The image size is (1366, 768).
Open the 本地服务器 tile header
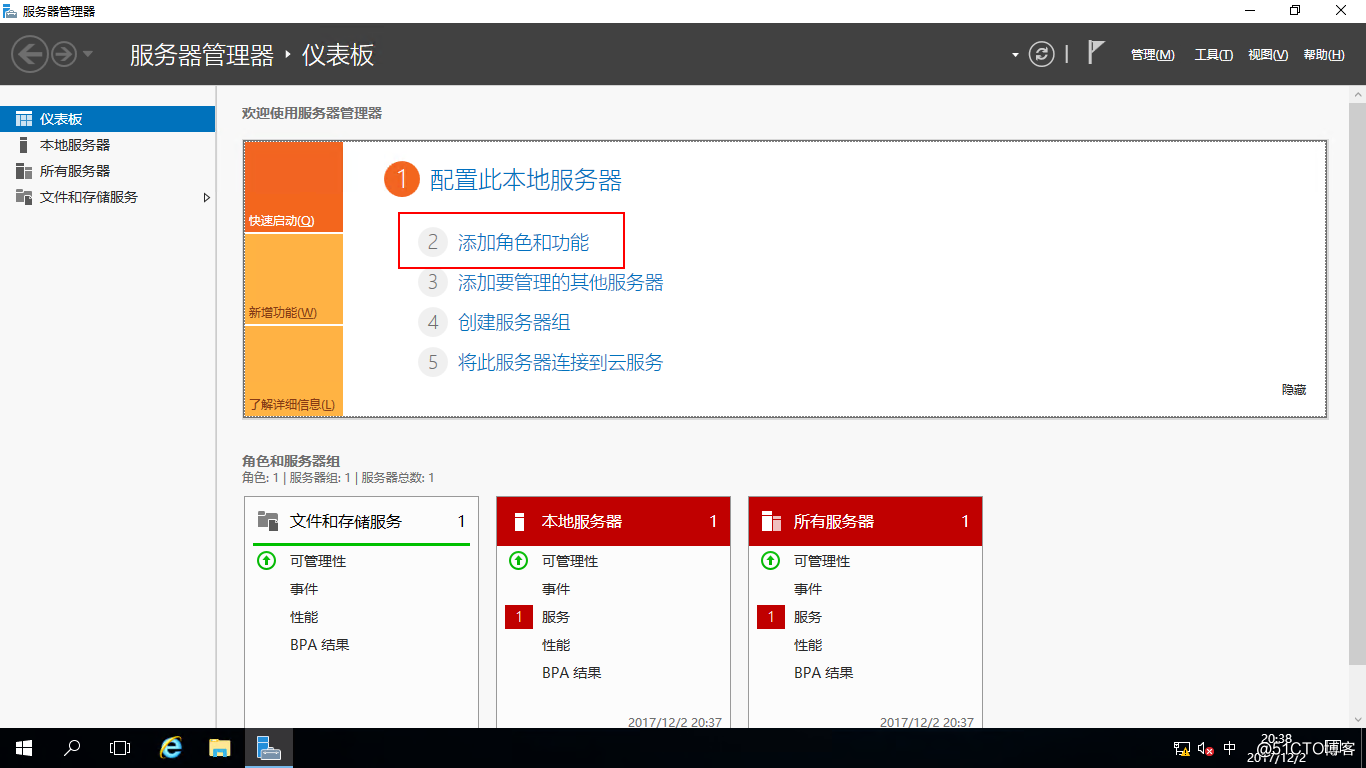tap(613, 521)
